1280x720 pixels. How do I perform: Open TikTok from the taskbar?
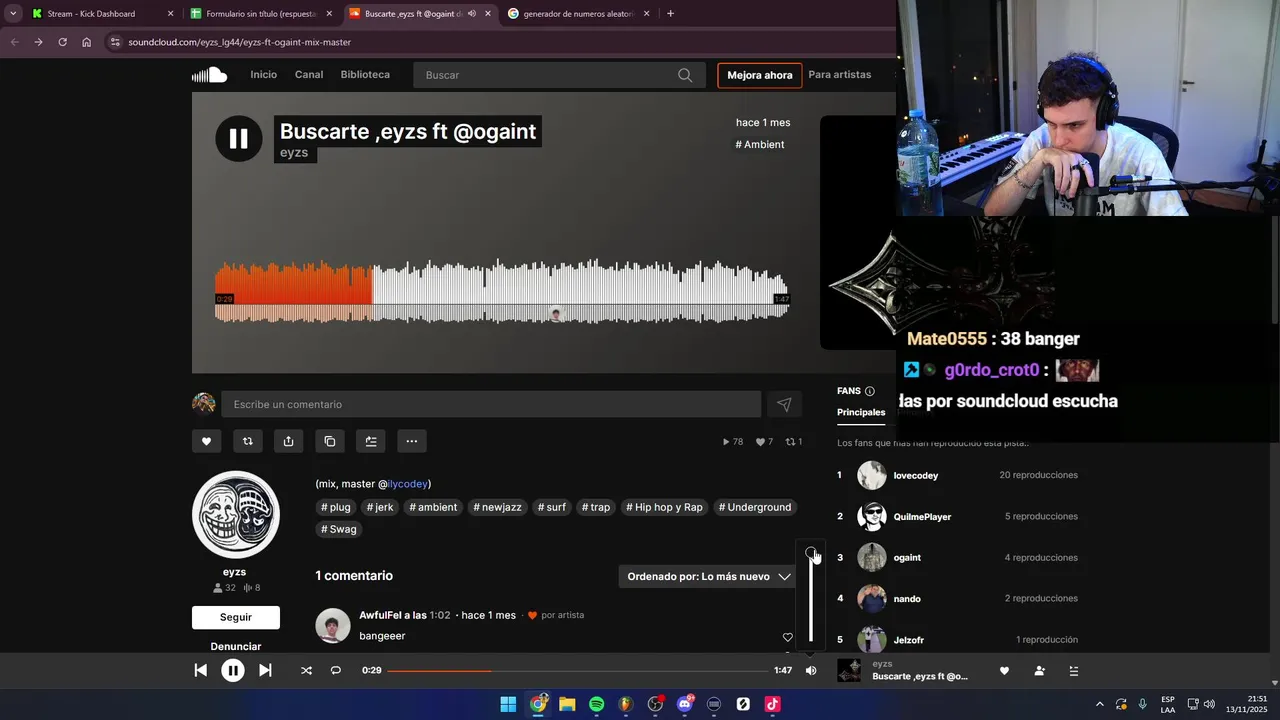pyautogui.click(x=772, y=704)
